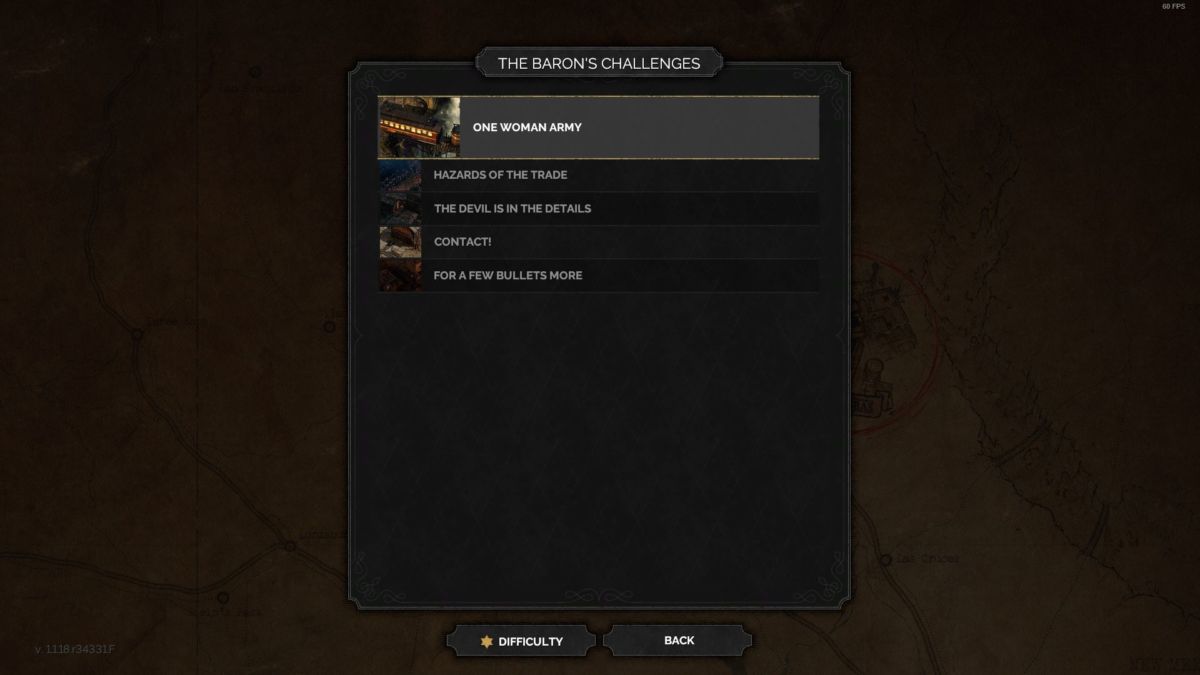Go back using the Back button
The width and height of the screenshot is (1200, 675).
(678, 640)
